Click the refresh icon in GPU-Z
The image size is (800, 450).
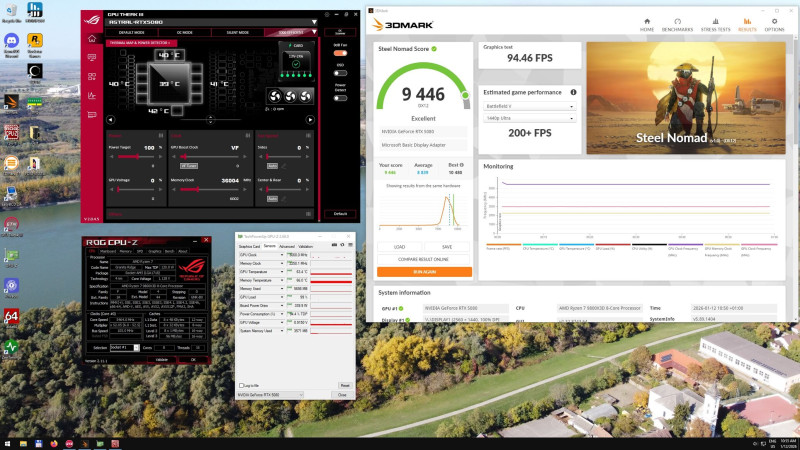[x=342, y=245]
